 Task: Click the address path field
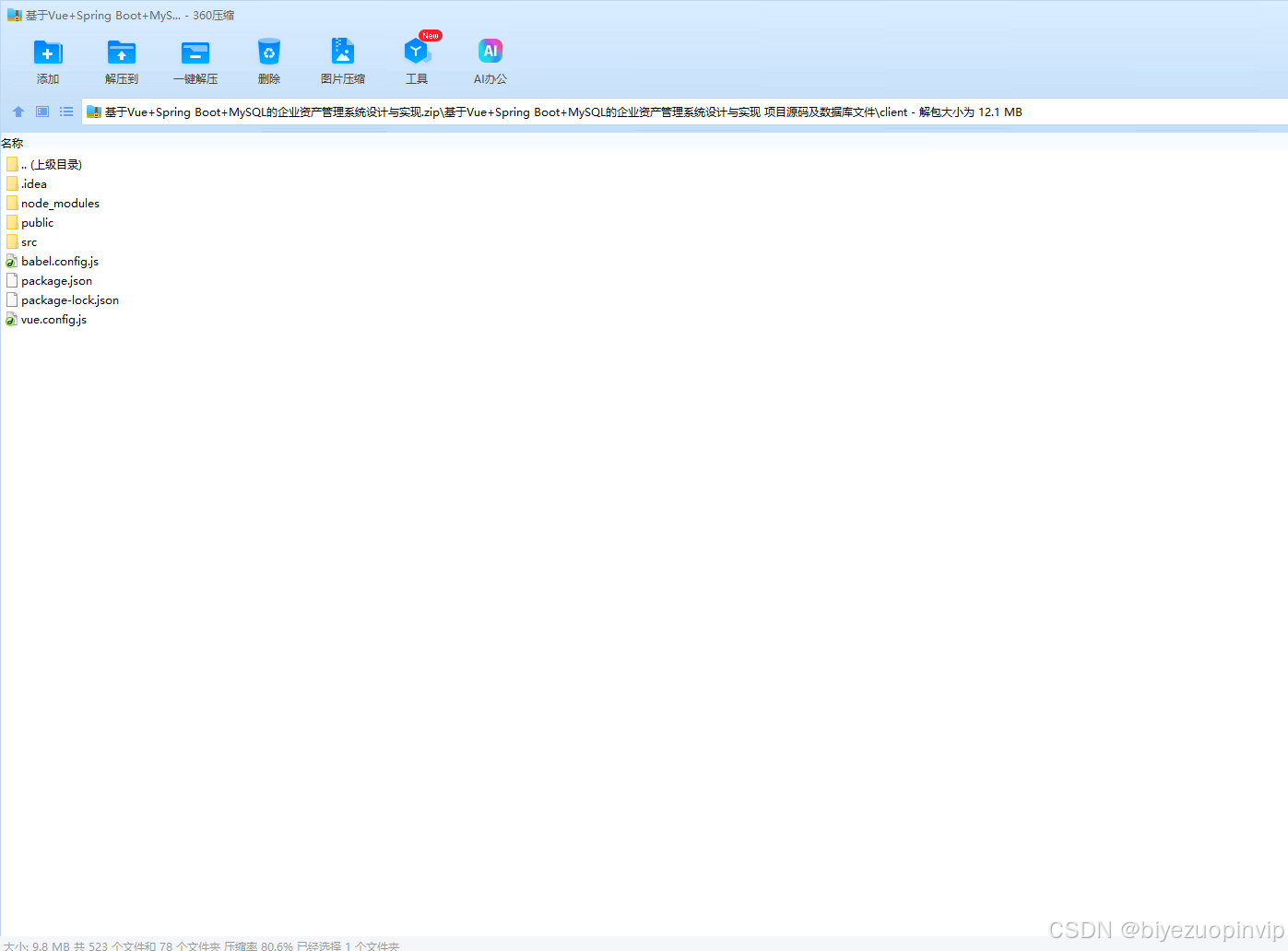coord(685,112)
